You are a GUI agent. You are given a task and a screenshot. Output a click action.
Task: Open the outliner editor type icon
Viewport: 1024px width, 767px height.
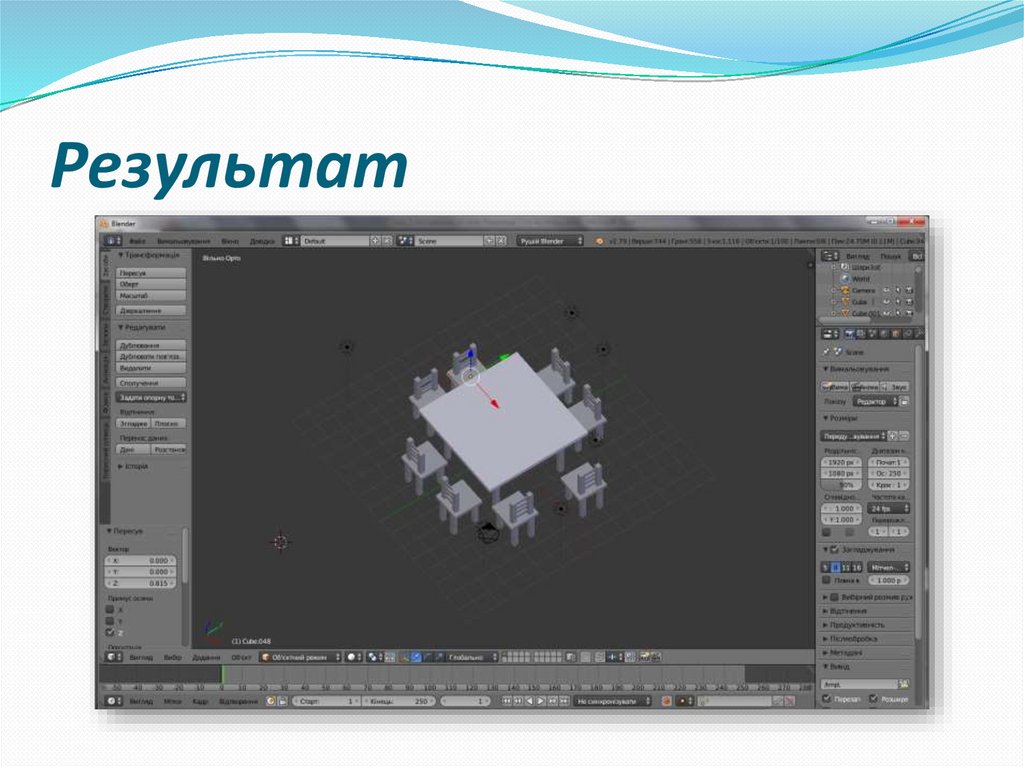(x=830, y=256)
